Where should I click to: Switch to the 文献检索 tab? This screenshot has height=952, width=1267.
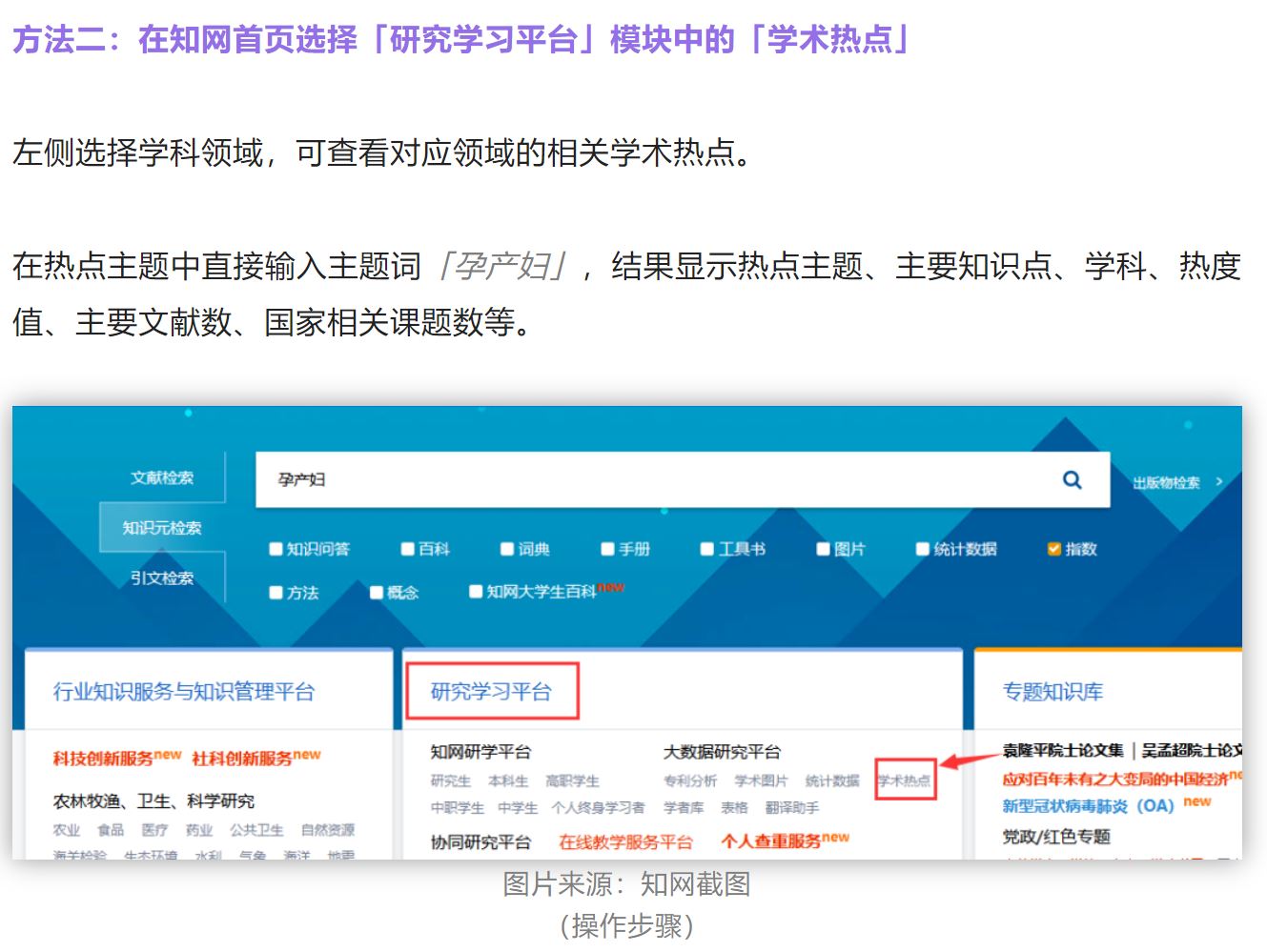(162, 477)
